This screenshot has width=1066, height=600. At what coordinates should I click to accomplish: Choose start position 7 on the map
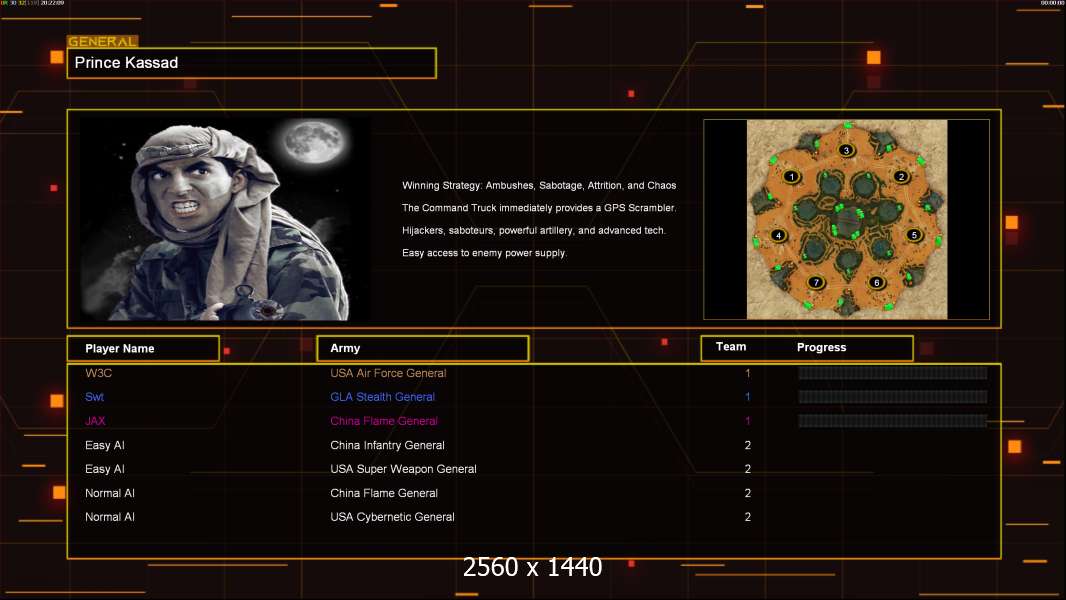[816, 283]
